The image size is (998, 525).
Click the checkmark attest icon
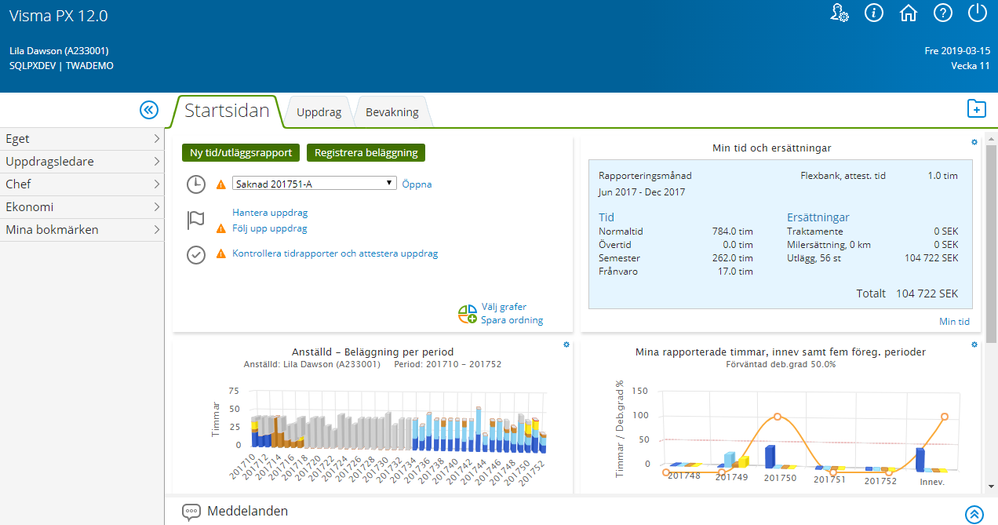tap(196, 255)
